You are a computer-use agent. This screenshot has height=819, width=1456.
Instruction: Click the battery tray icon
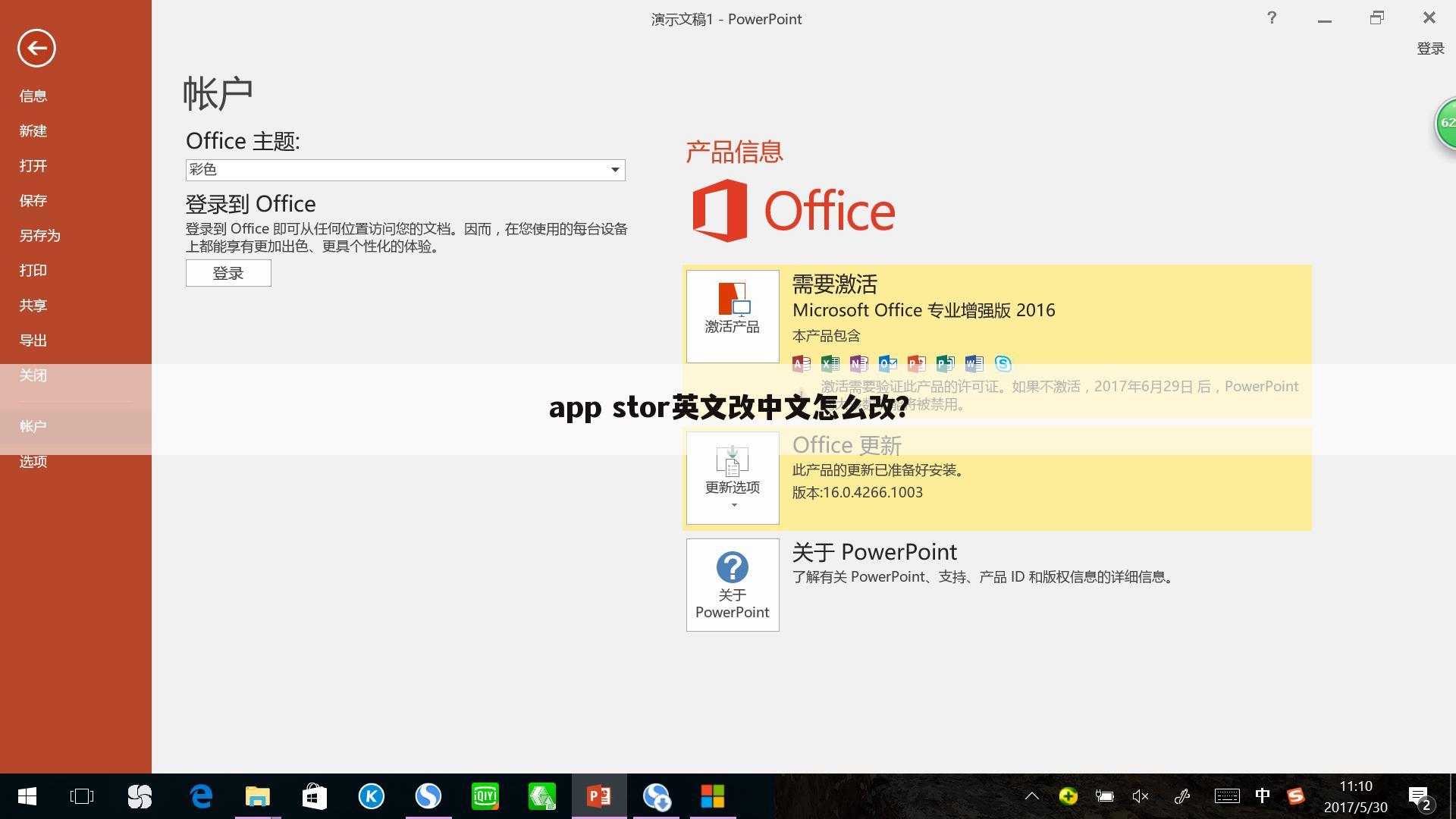(1105, 796)
